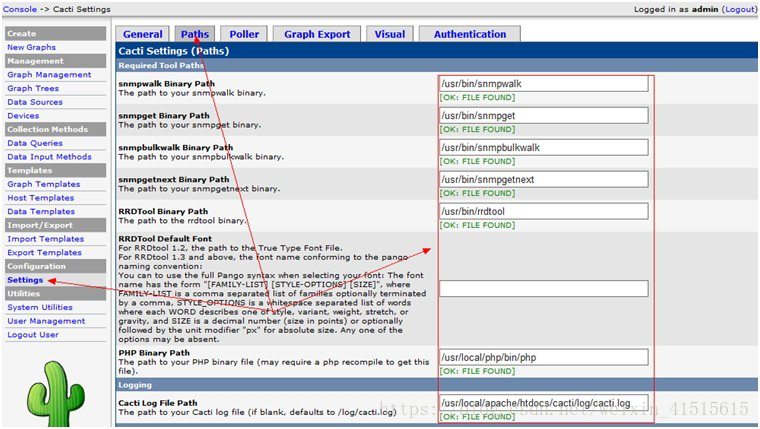
Task: Click 'OK: FILE FOUND' under snmpwalk path
Action: (x=477, y=97)
